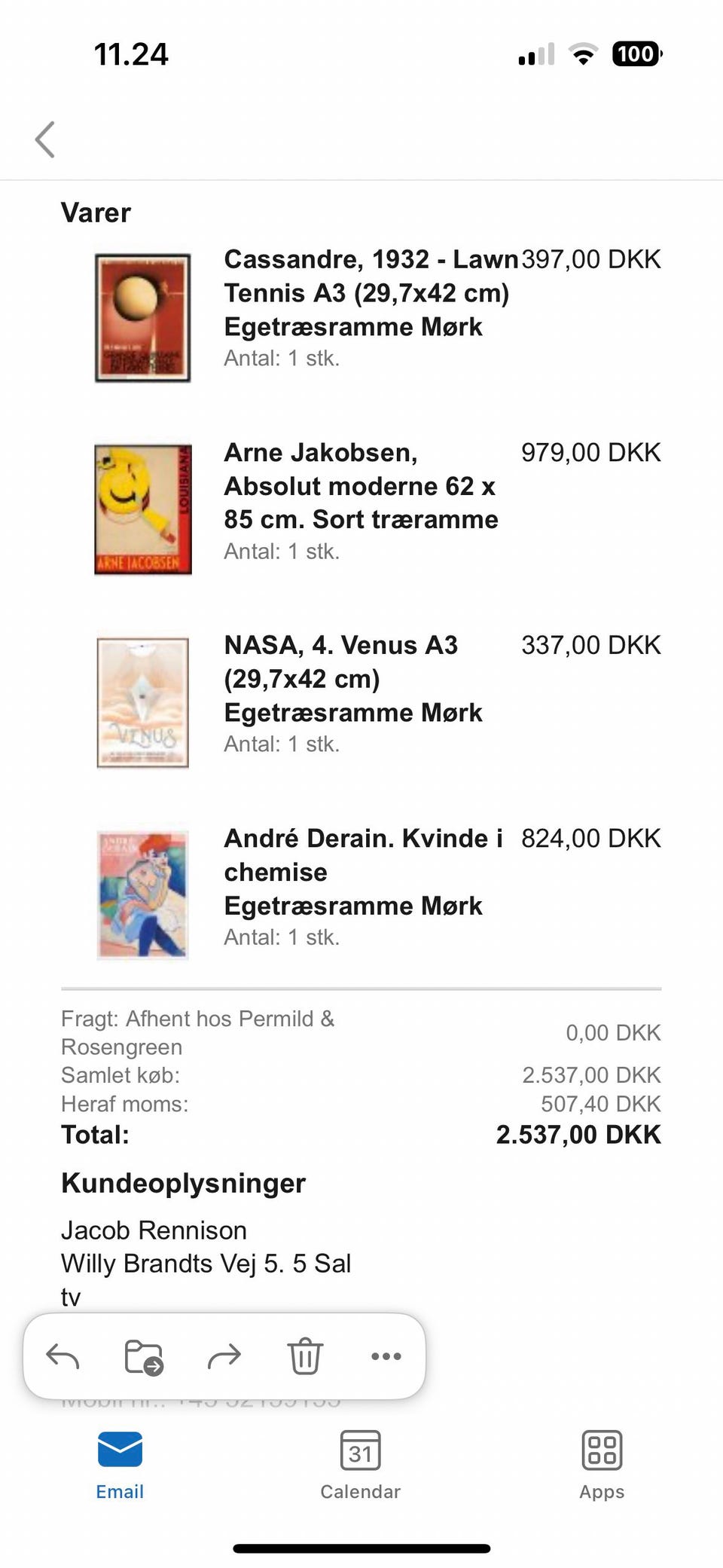Tap Arne Jacobsen Louisiana poster thumbnail

tap(142, 509)
